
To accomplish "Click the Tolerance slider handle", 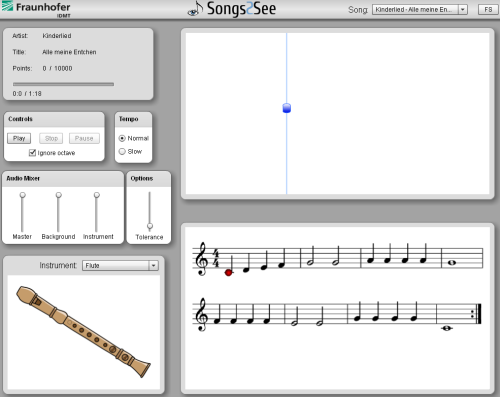I will click(150, 226).
